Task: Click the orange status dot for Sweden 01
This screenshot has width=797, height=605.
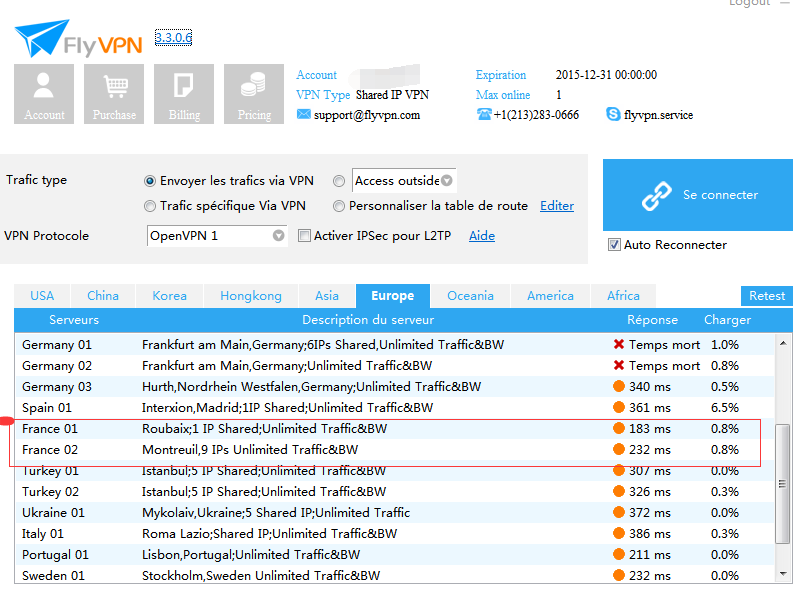Action: 619,576
